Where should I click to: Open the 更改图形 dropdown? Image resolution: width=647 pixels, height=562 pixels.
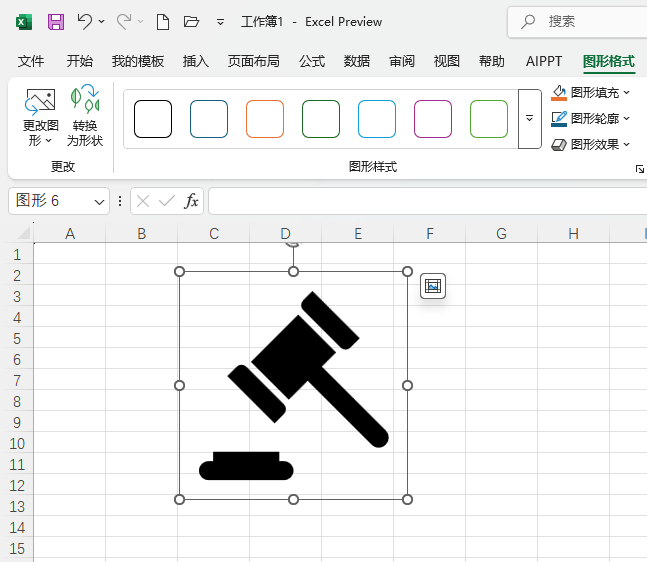point(41,132)
